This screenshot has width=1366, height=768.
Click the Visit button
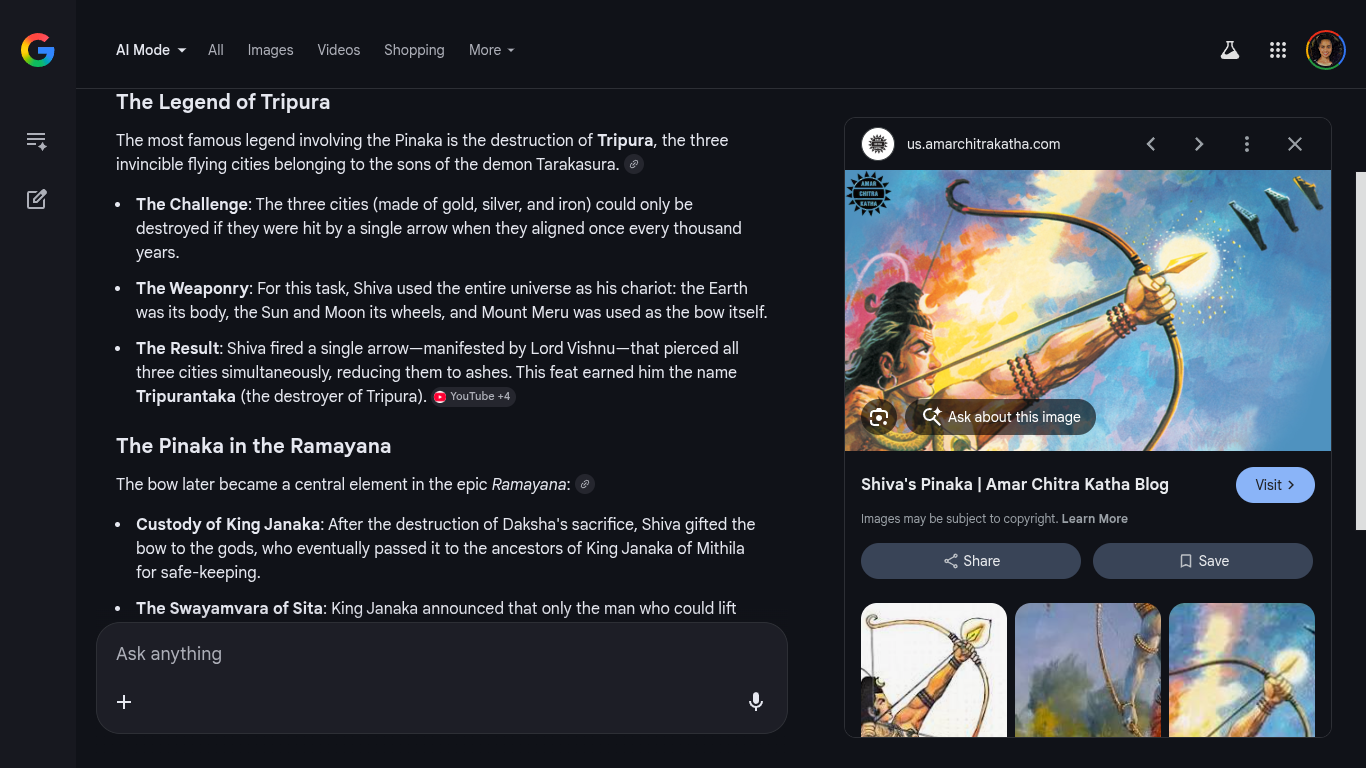(1275, 485)
